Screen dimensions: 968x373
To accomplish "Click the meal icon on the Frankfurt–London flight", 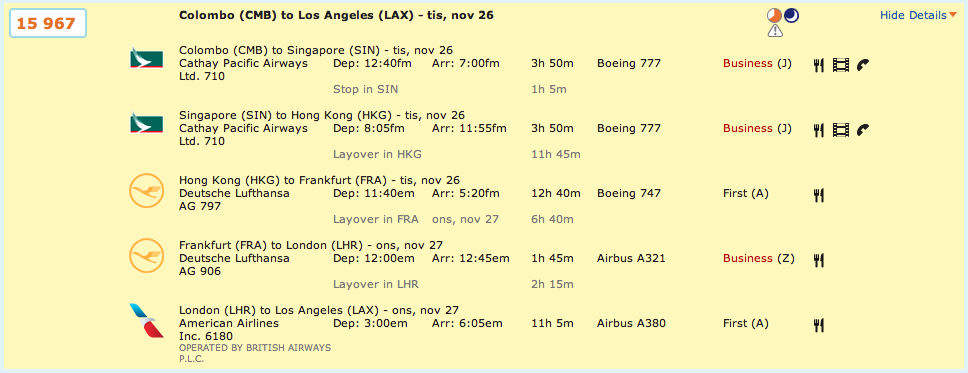I will 819,260.
